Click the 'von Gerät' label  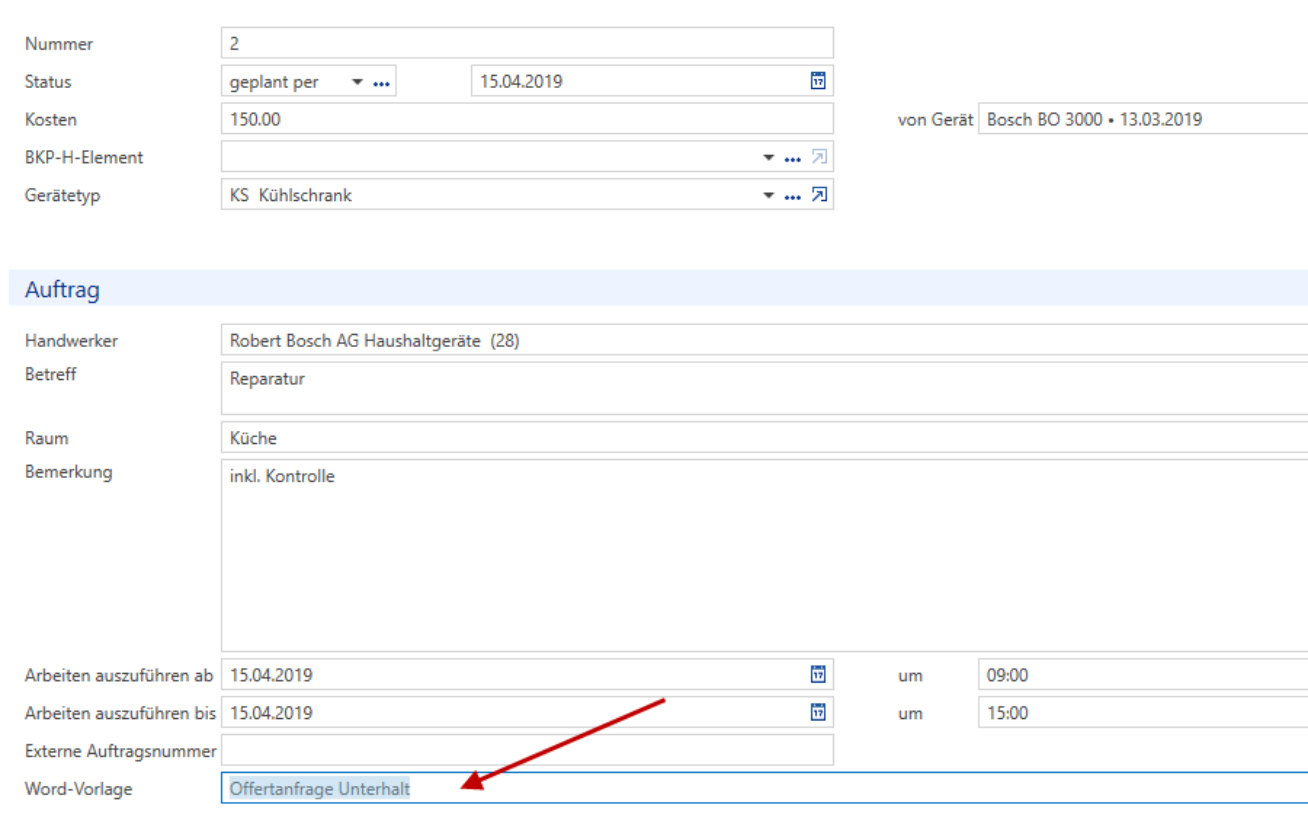935,119
